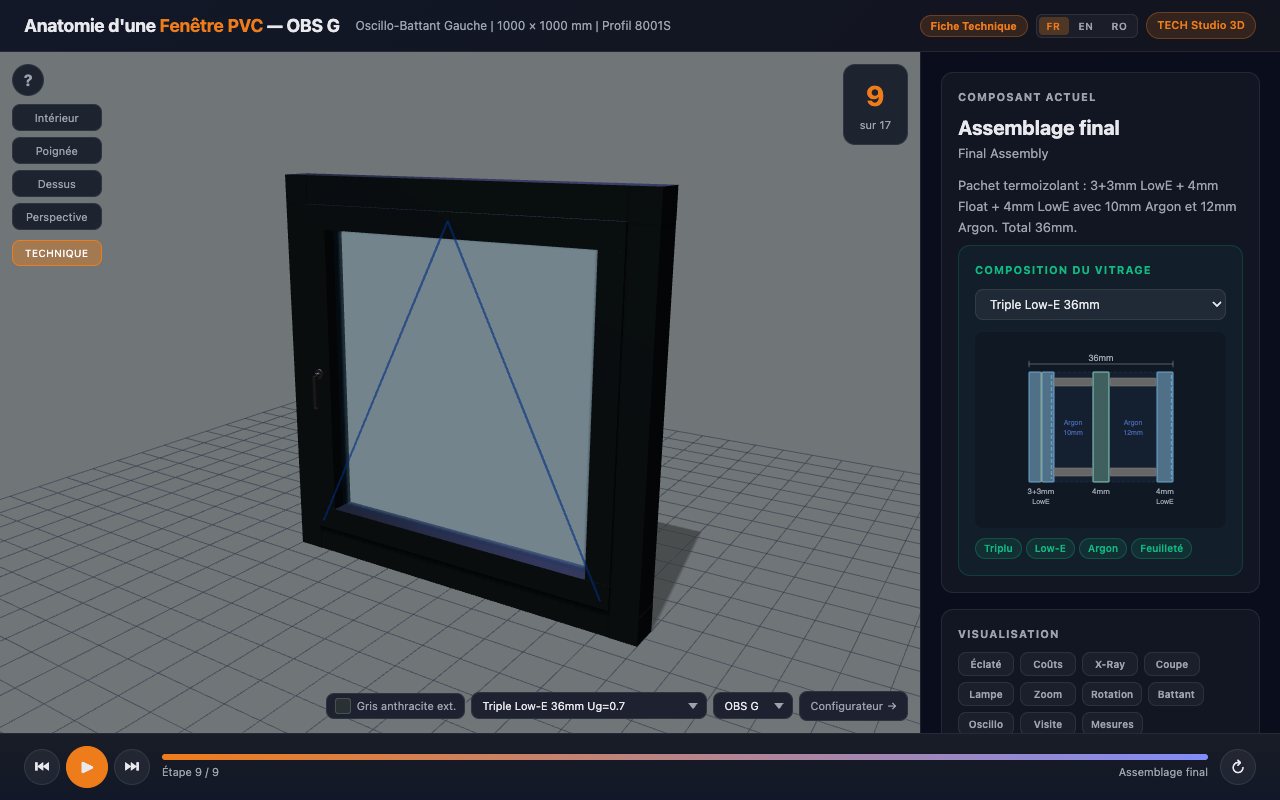Click the glazing cross-section diagram
The width and height of the screenshot is (1280, 800).
pos(1100,430)
